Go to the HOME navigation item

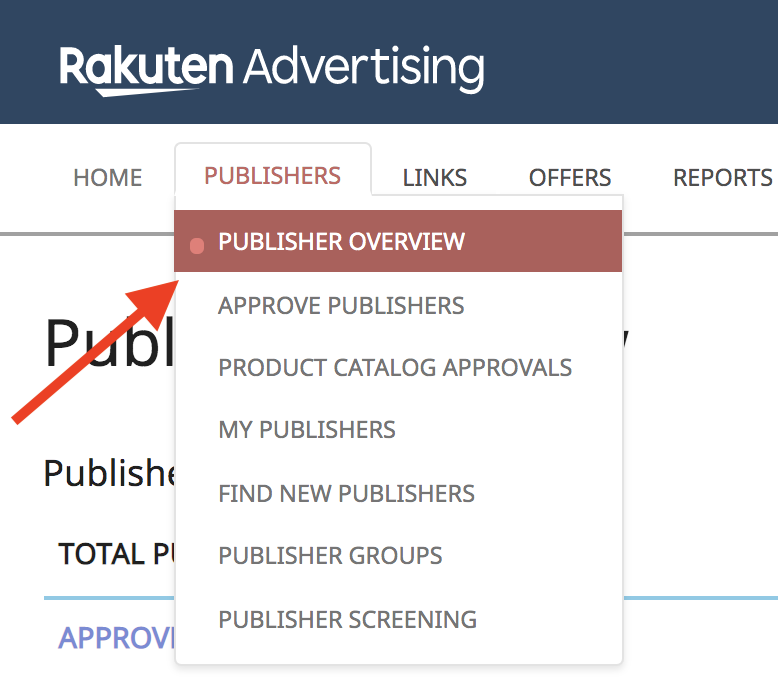107,178
